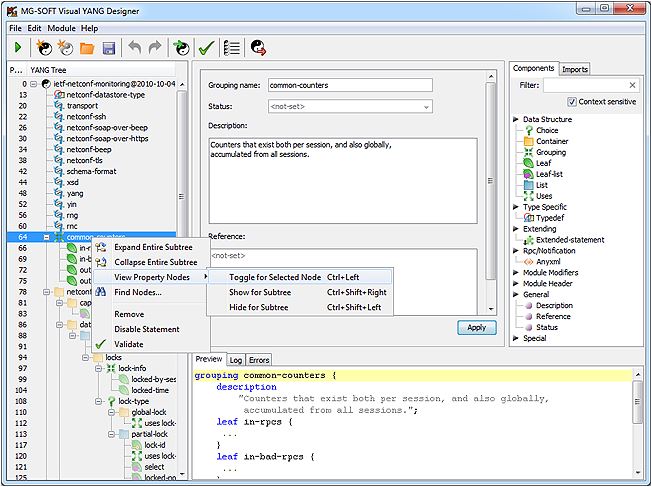Choose Find Nodes... from context menu
Image resolution: width=651 pixels, height=487 pixels.
(x=150, y=293)
